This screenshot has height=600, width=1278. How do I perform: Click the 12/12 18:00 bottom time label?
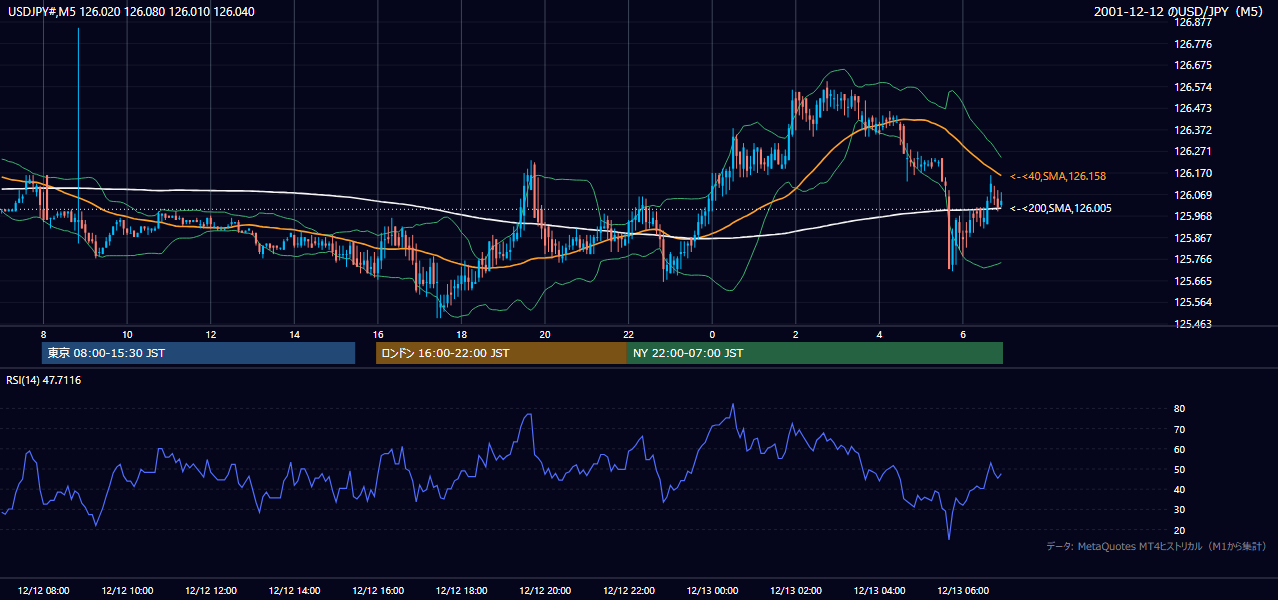point(461,591)
